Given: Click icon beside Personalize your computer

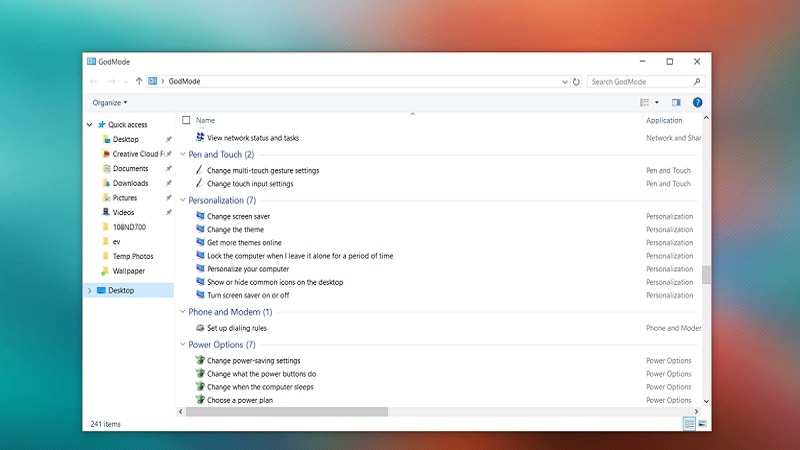Looking at the screenshot, I should tap(200, 268).
